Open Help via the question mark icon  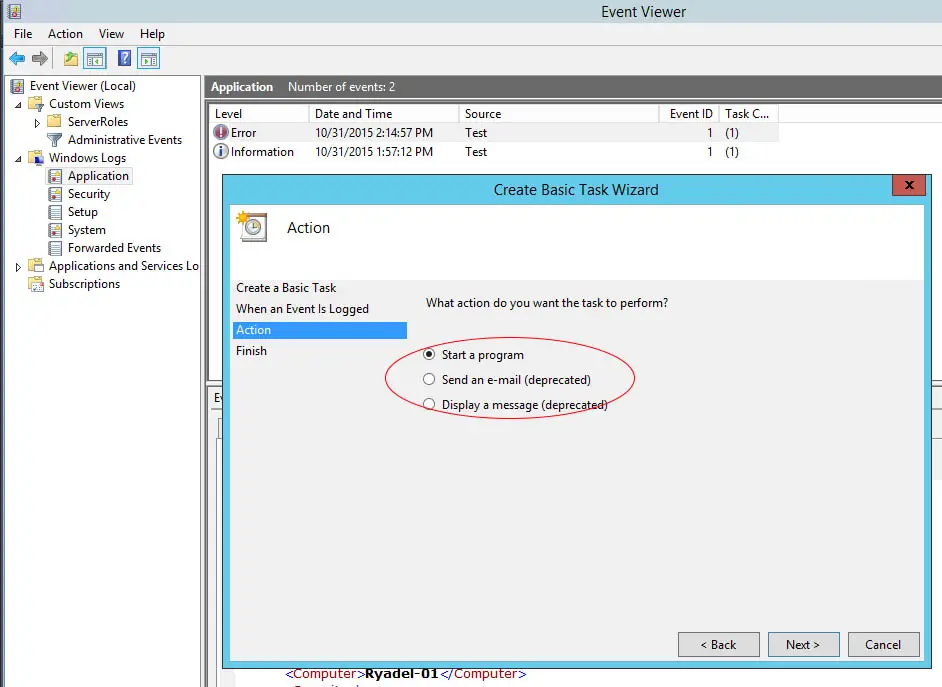point(125,59)
